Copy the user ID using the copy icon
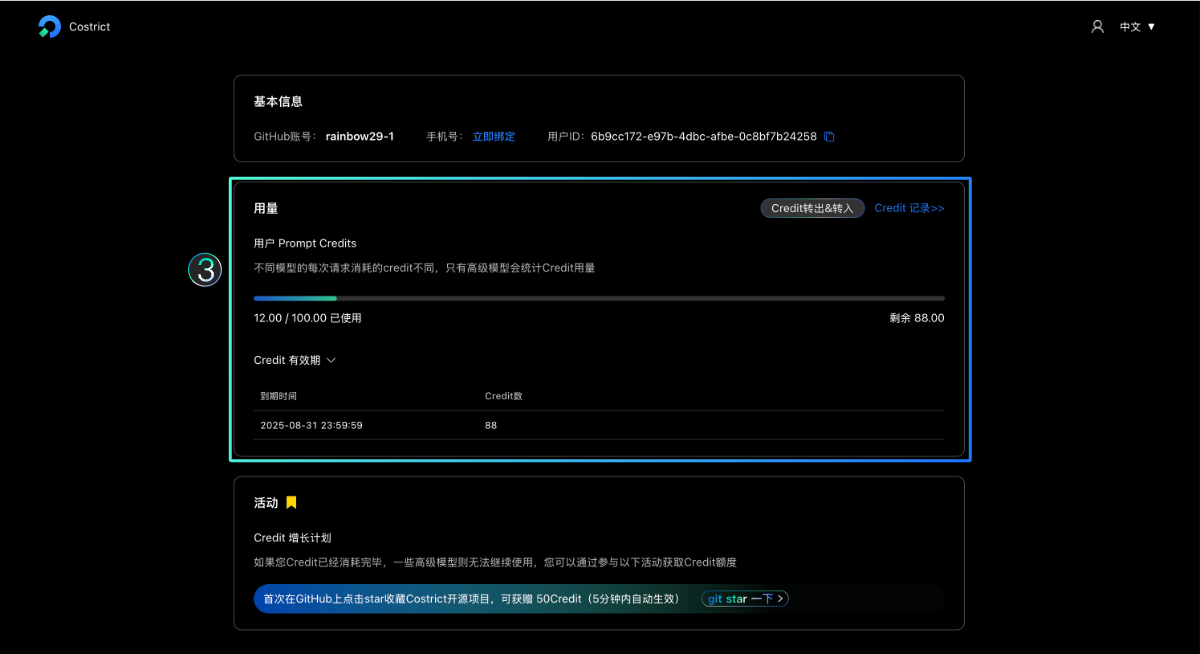The image size is (1200, 654). coord(828,136)
